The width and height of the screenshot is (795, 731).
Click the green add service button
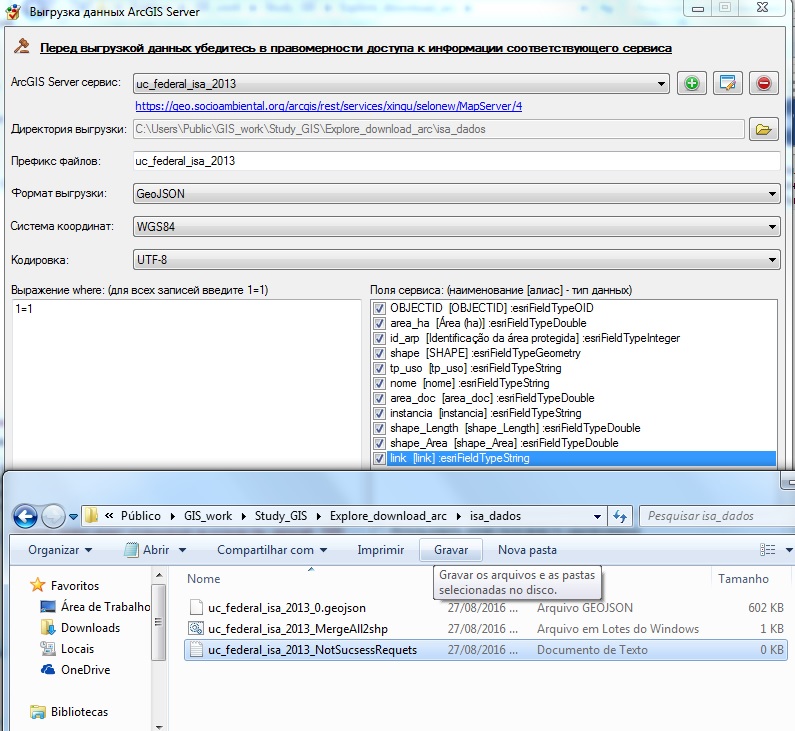click(x=691, y=84)
